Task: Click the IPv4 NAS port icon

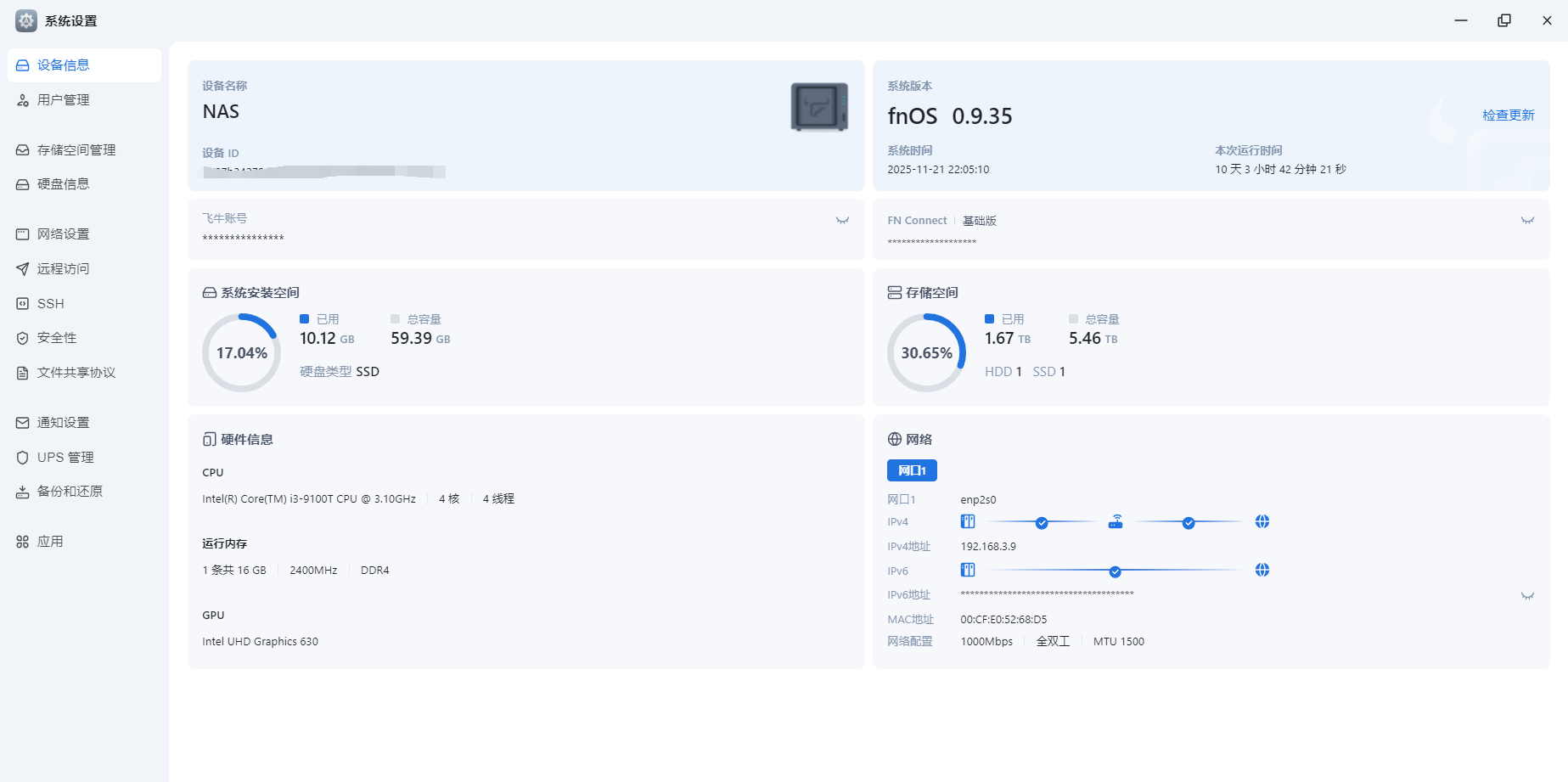Action: 968,521
